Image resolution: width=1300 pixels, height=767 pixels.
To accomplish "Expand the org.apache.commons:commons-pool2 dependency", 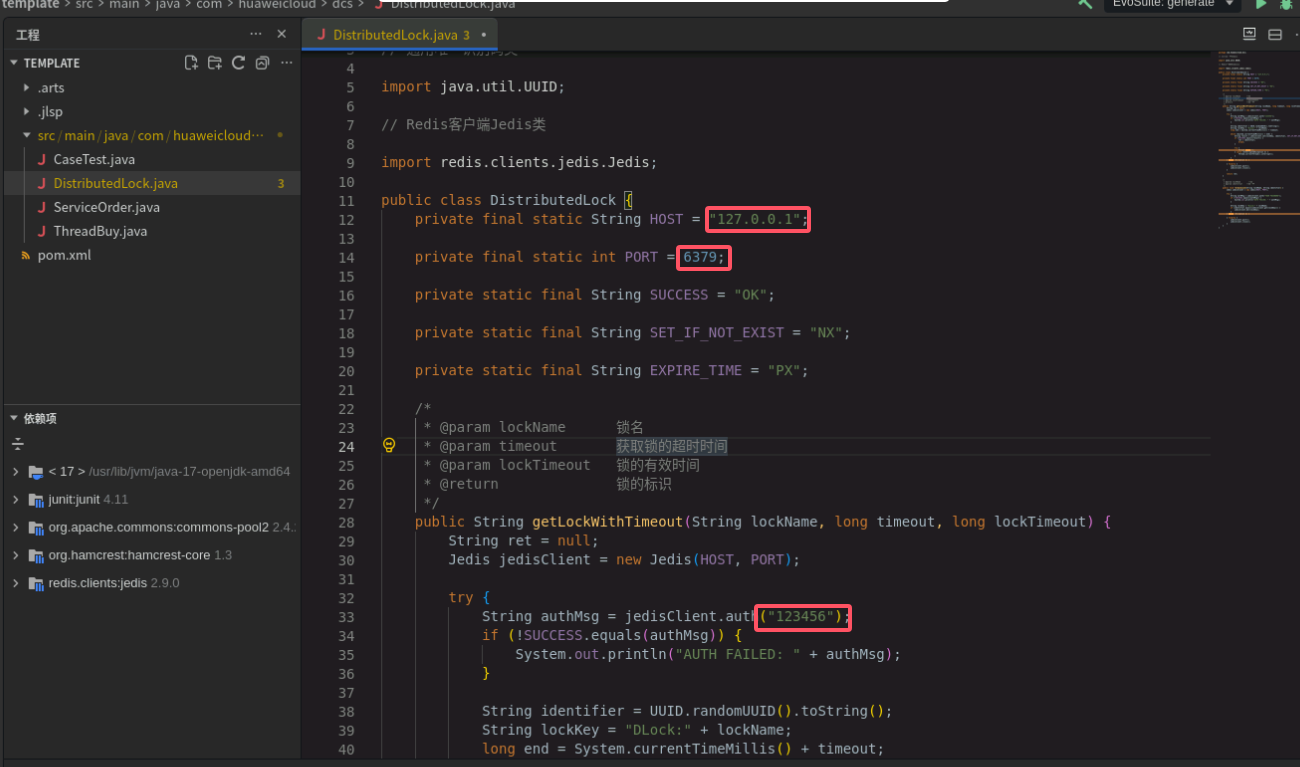I will [16, 527].
